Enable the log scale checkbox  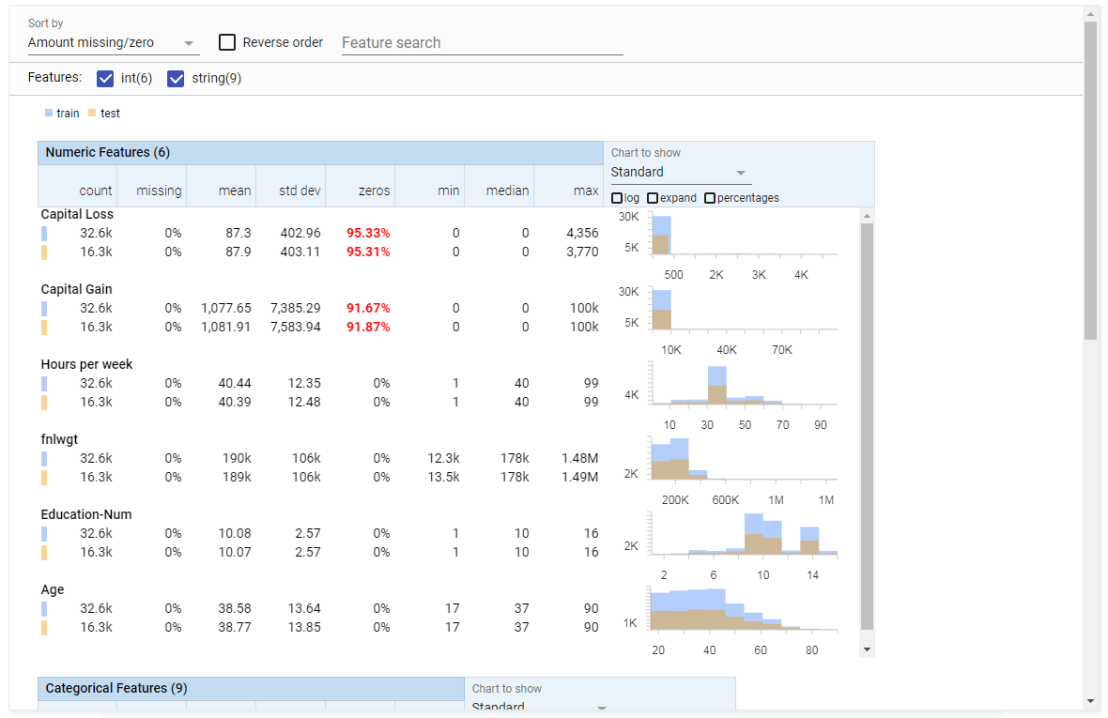(617, 198)
